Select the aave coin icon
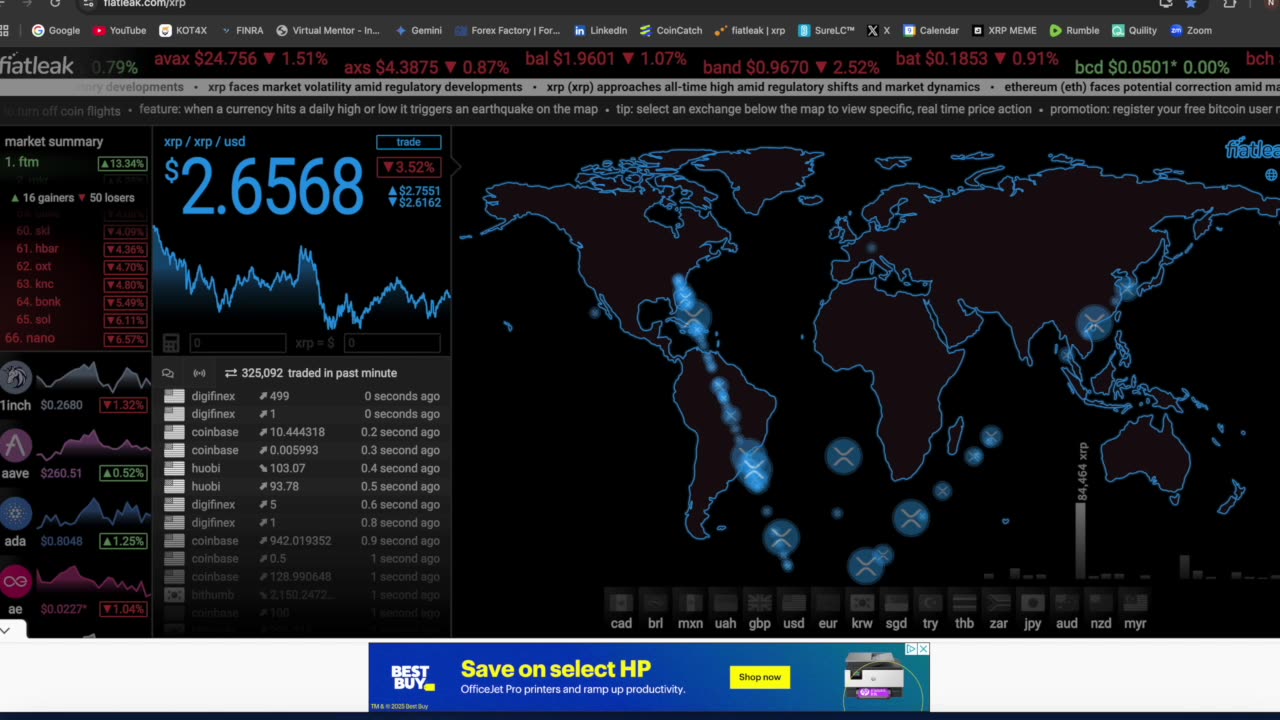Image resolution: width=1280 pixels, height=720 pixels. (x=15, y=445)
